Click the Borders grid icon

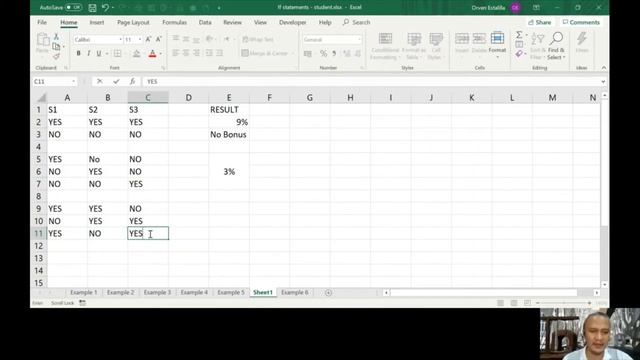118,53
